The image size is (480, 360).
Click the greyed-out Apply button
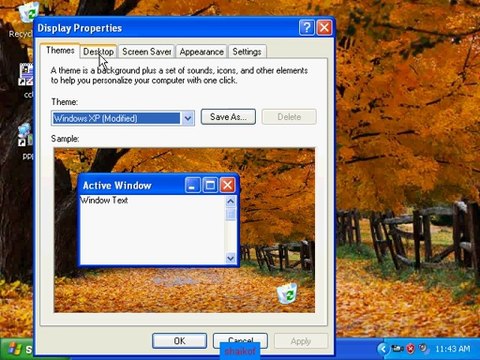tap(301, 341)
